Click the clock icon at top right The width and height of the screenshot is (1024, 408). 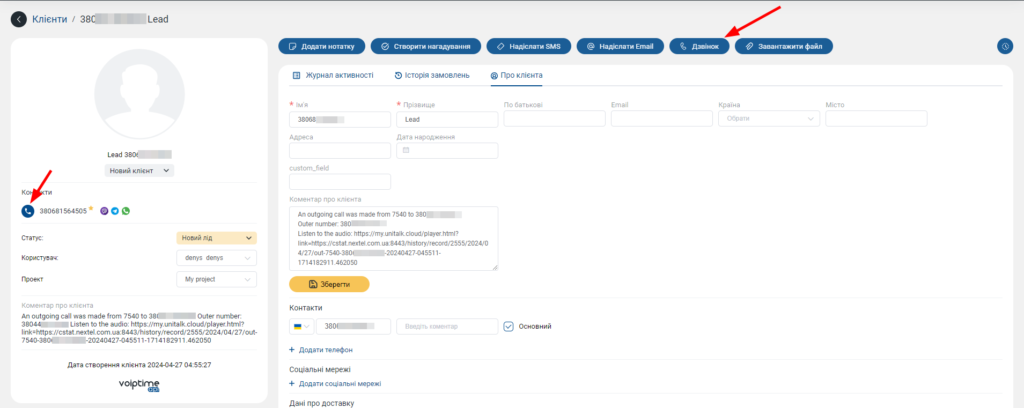(1005, 45)
